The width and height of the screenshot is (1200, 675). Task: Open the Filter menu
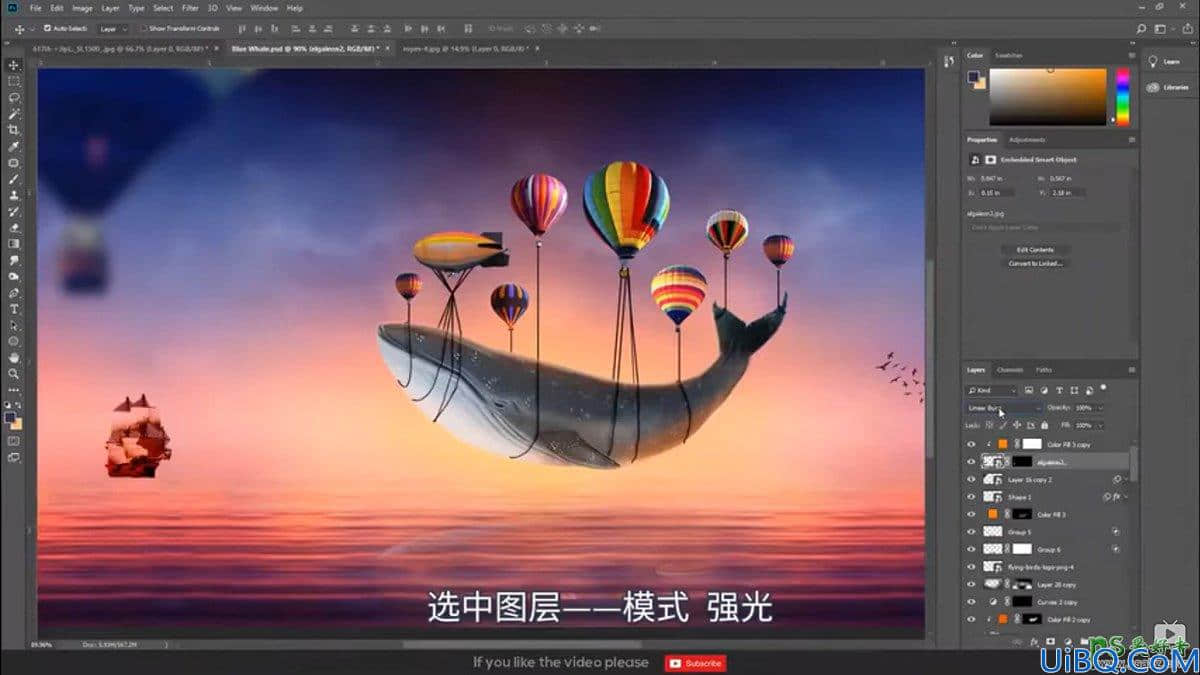(190, 8)
